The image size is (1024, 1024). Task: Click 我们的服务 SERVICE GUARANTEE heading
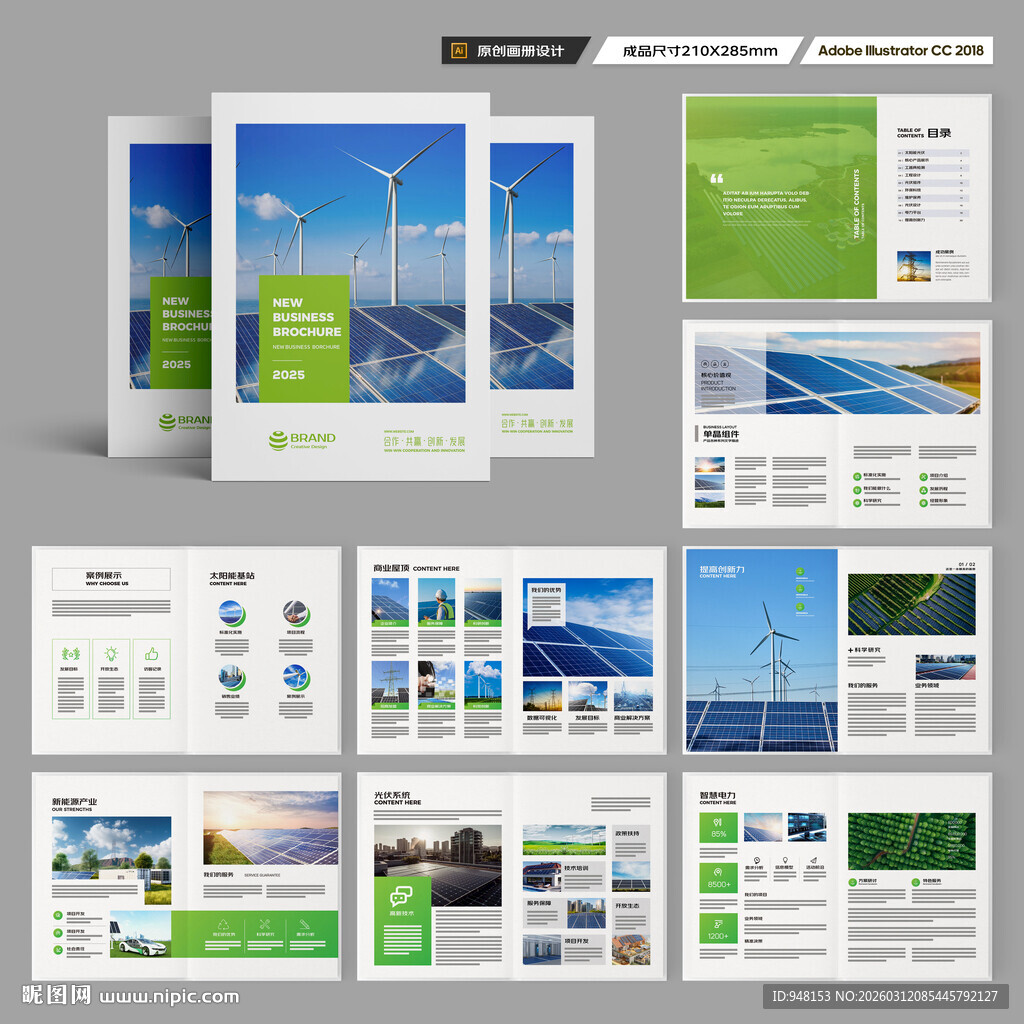(x=242, y=874)
